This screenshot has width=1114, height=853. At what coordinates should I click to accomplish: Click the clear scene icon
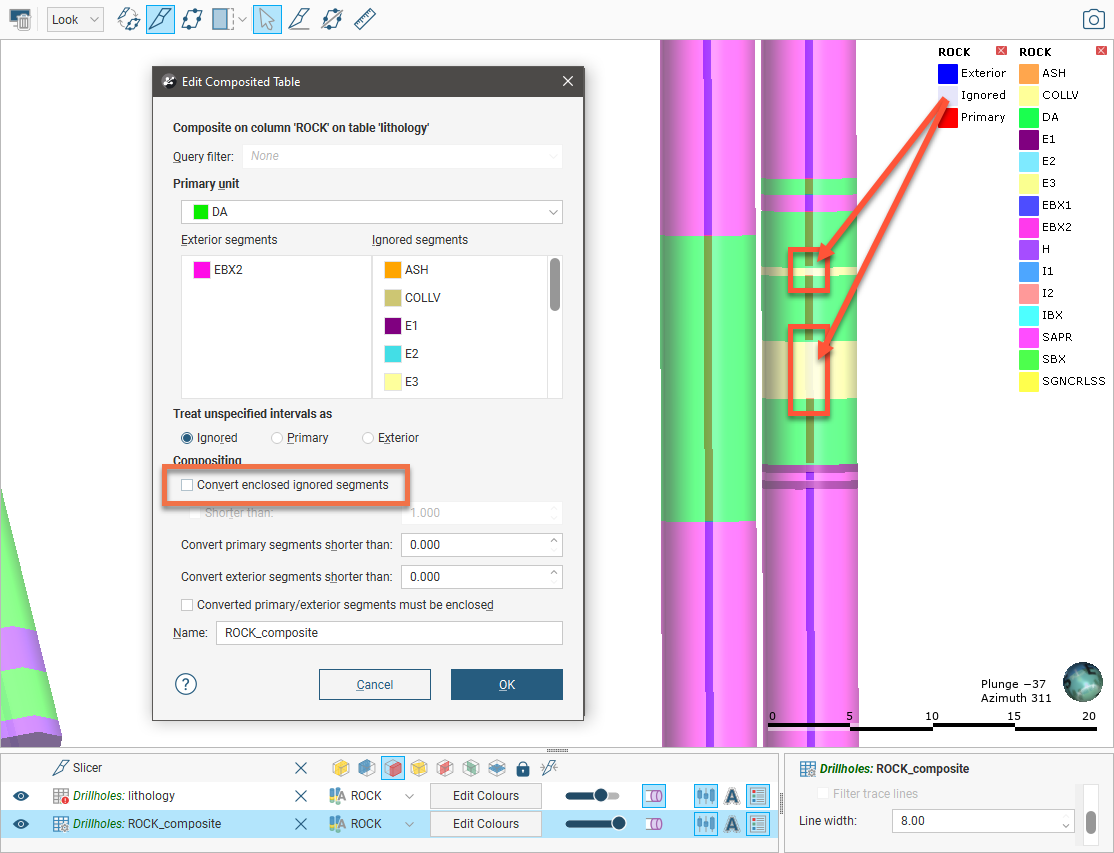20,19
